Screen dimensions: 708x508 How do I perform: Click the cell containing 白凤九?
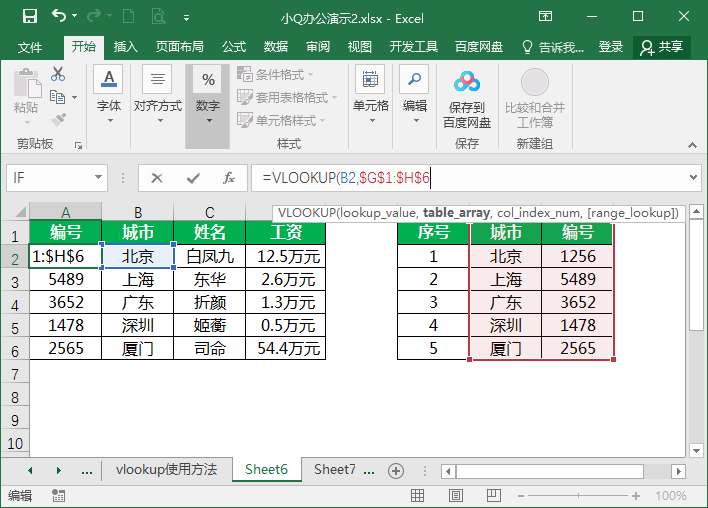point(210,256)
